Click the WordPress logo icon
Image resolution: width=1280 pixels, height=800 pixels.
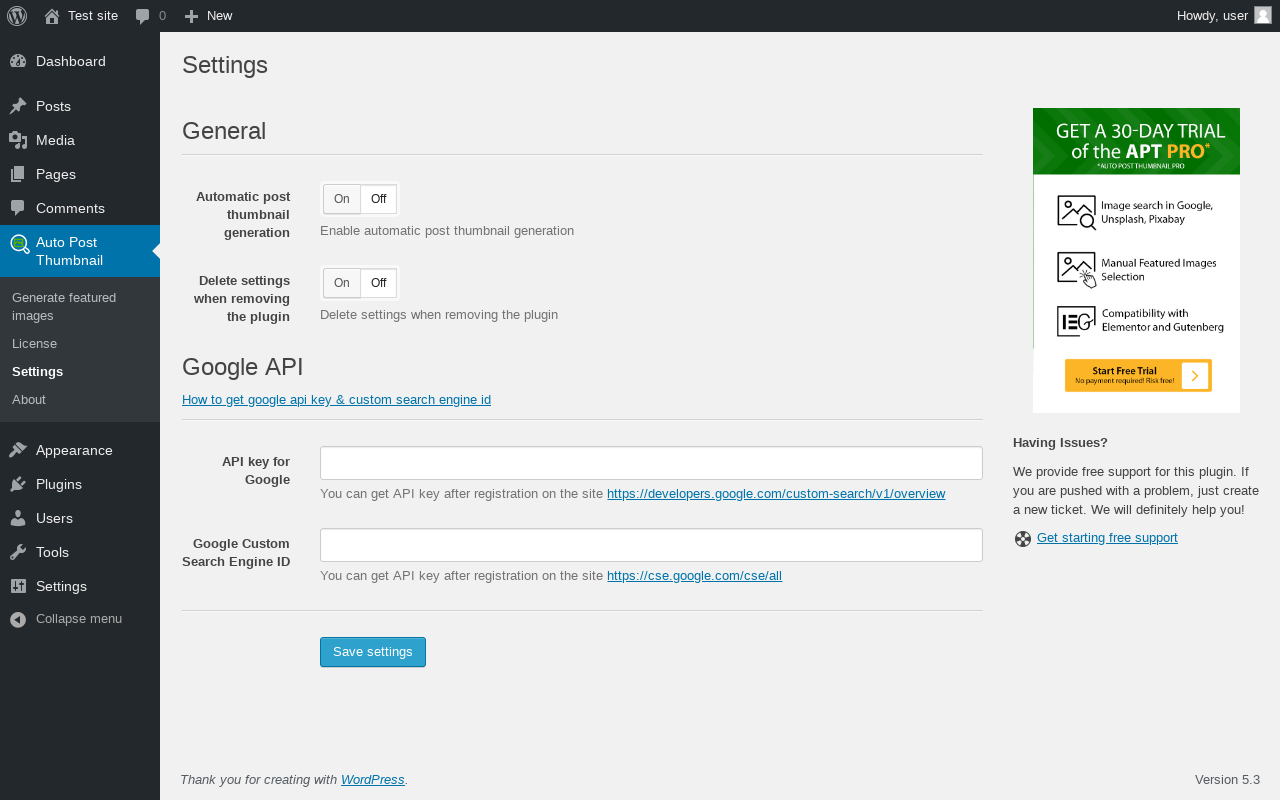click(x=17, y=16)
